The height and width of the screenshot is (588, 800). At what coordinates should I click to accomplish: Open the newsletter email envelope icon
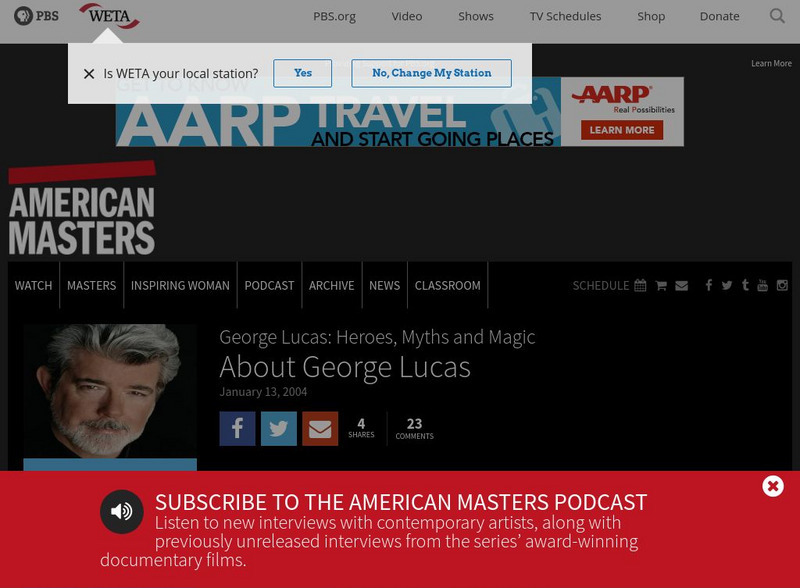click(682, 285)
